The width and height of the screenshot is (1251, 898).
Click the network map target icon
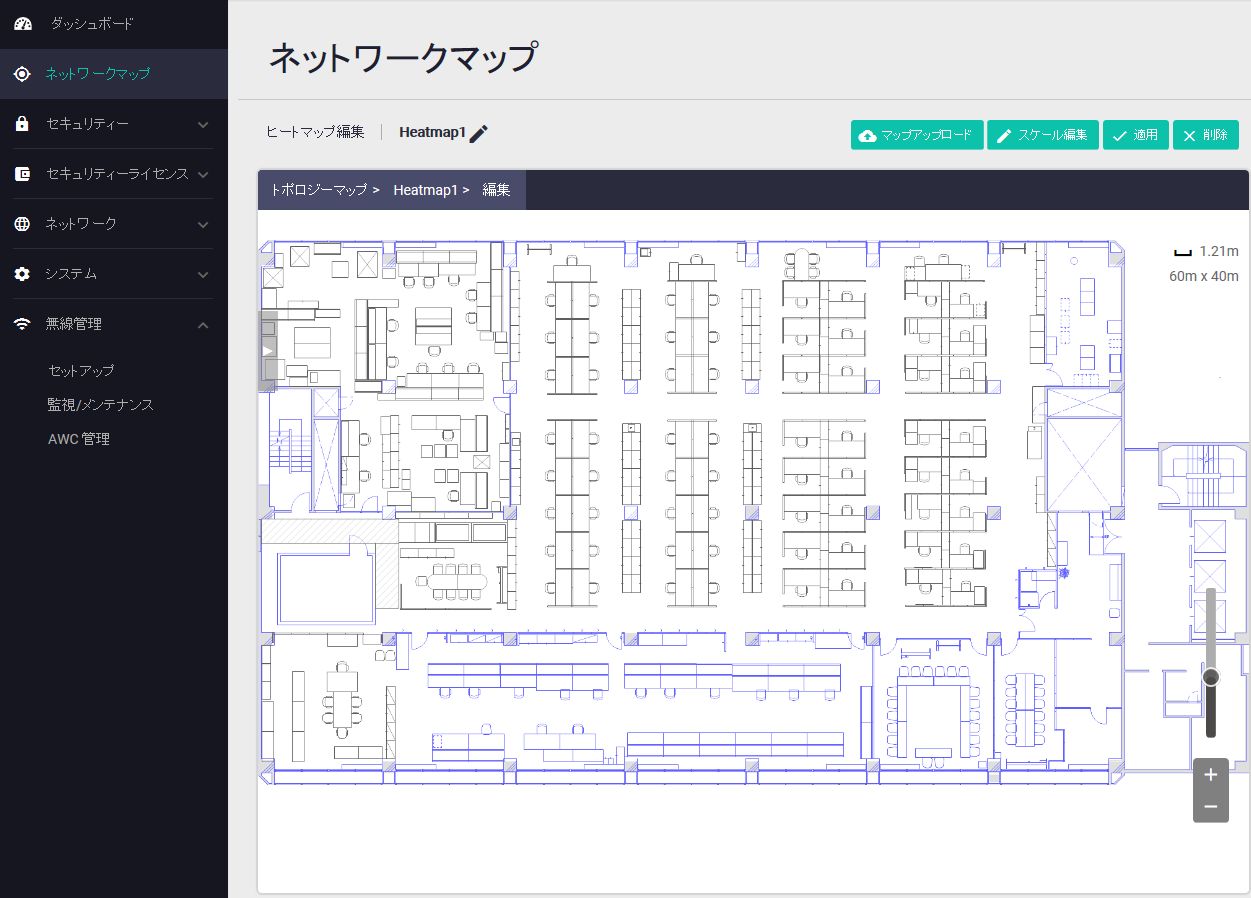point(22,74)
